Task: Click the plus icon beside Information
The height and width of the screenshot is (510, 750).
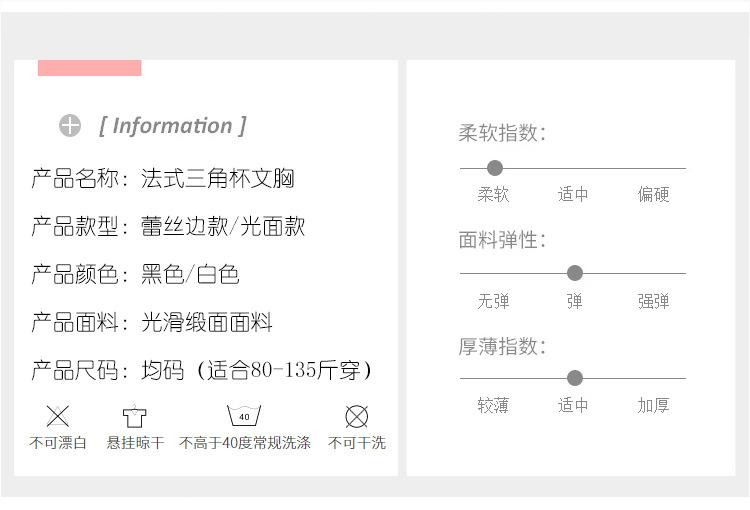Action: 69,126
